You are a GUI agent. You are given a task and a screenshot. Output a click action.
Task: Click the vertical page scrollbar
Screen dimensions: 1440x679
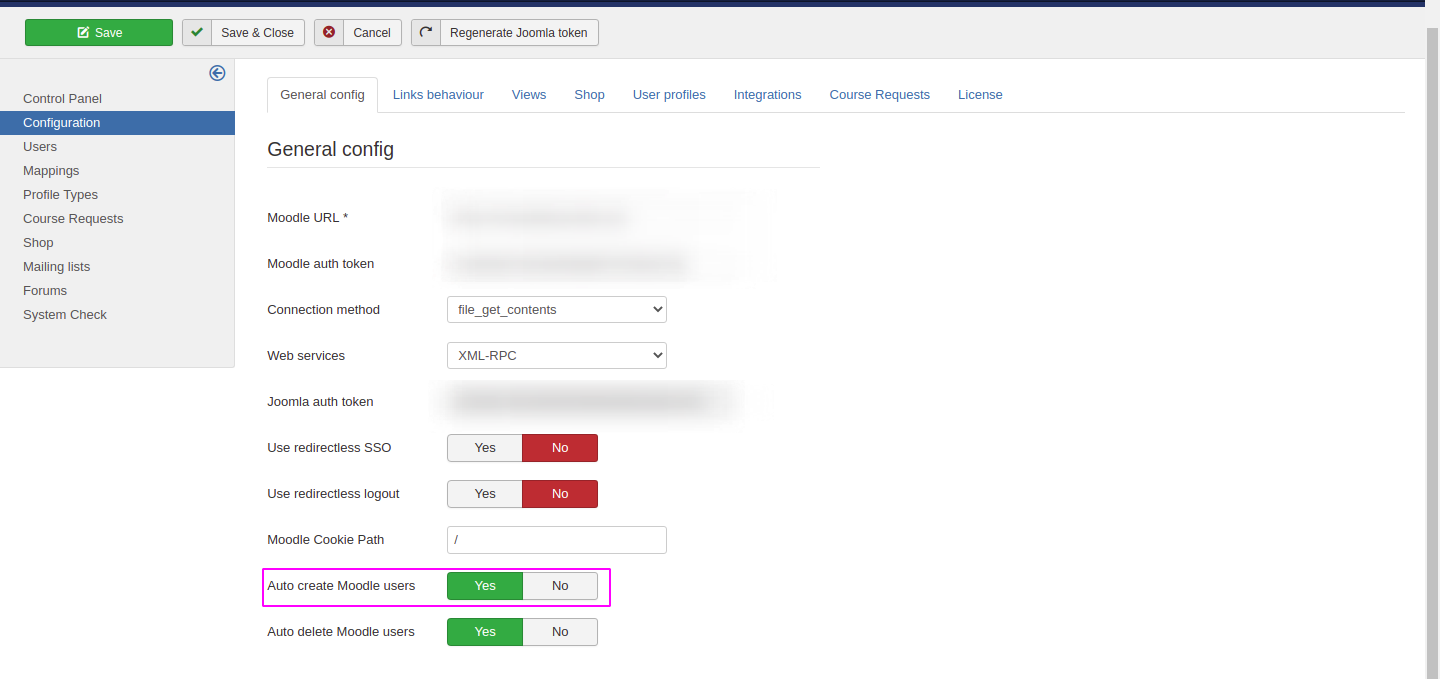1432,350
